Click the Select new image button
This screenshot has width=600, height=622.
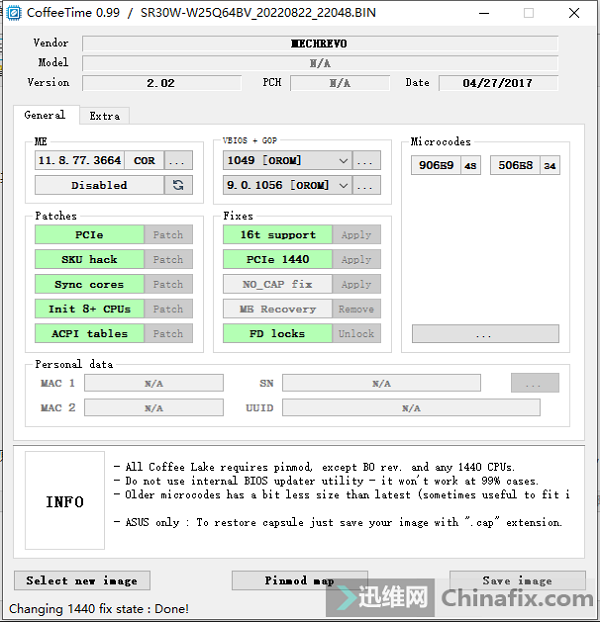[x=82, y=580]
